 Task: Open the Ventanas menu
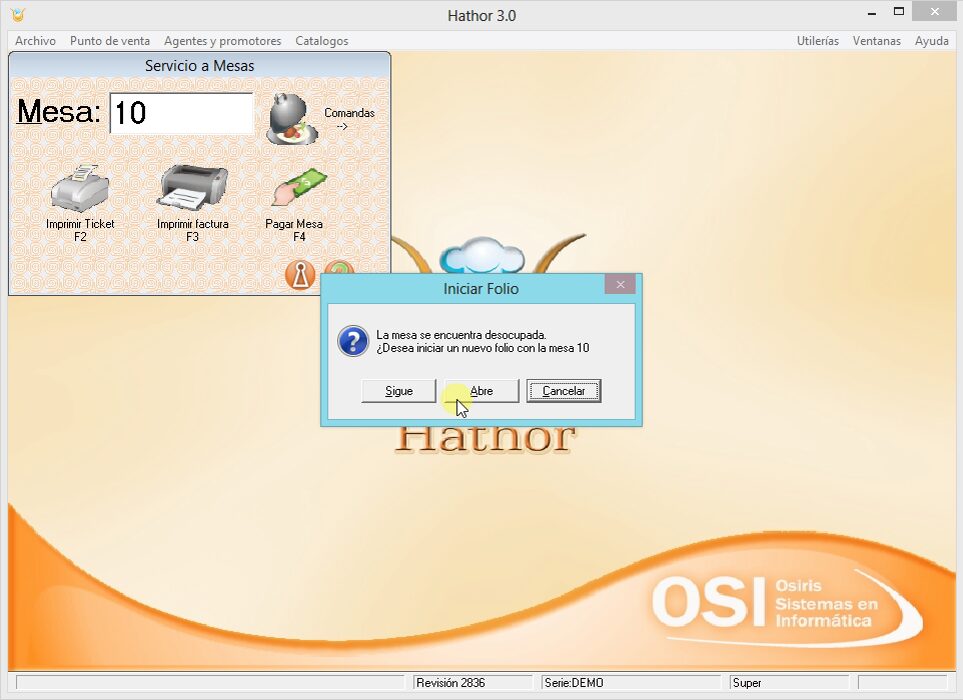tap(876, 41)
